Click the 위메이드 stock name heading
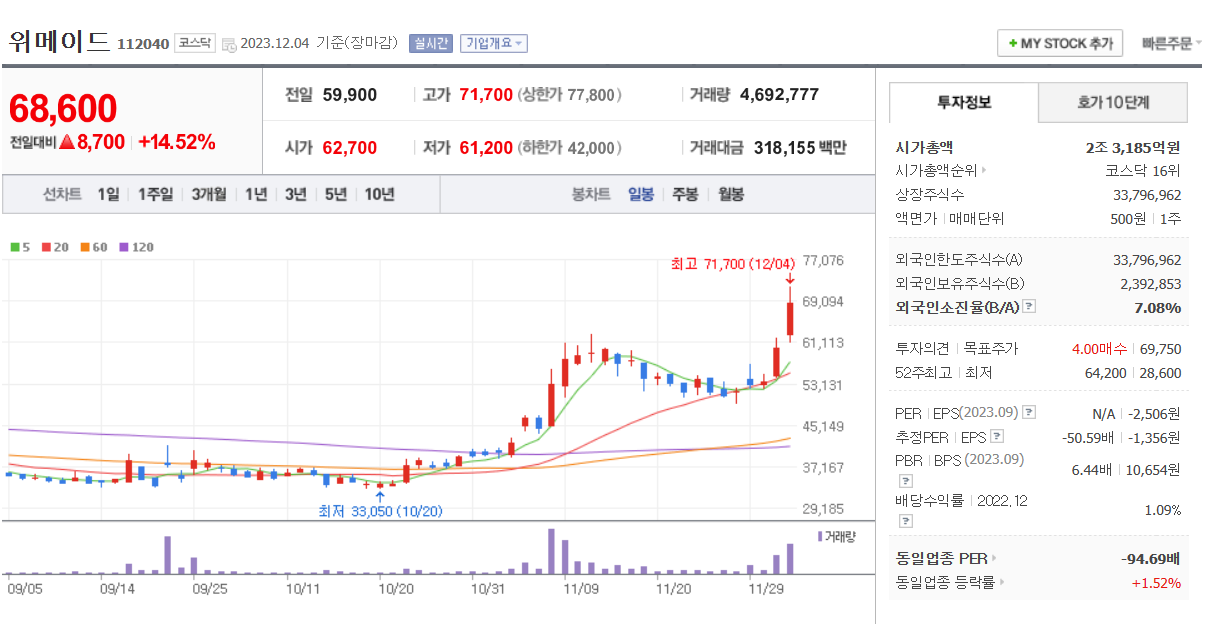Viewport: 1205px width, 624px height. [59, 42]
